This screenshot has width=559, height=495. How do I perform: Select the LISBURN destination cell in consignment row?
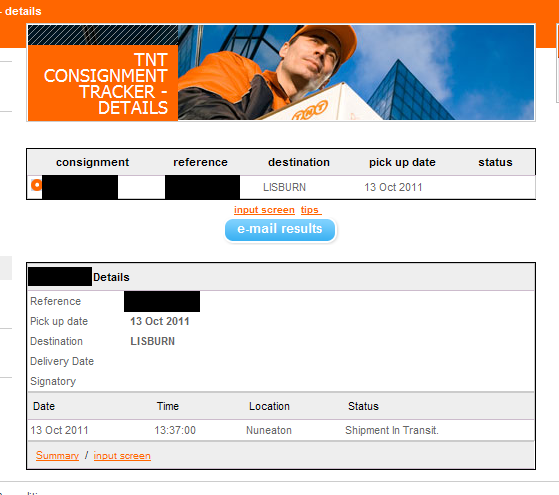(x=284, y=187)
